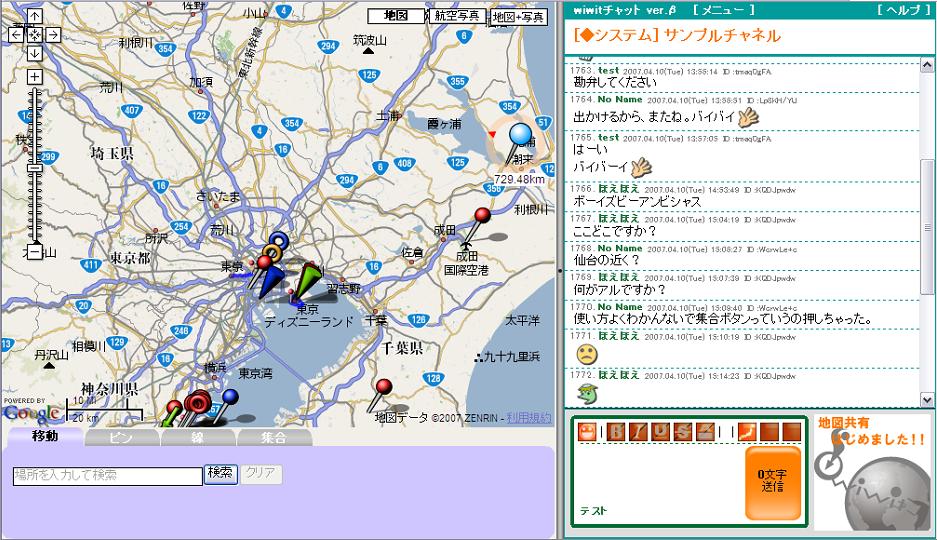
Task: Pan the map left with the arrow button
Action: click(16, 35)
